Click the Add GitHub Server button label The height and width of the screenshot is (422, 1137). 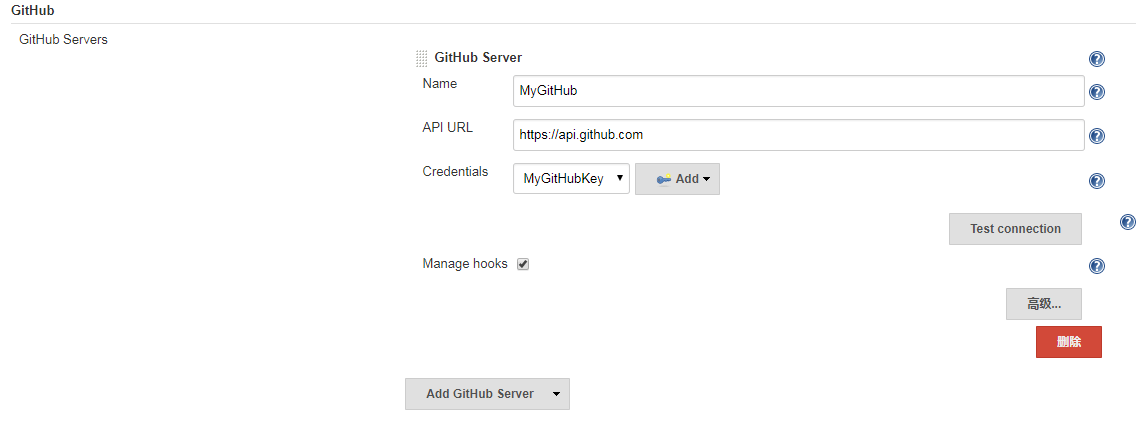point(480,394)
